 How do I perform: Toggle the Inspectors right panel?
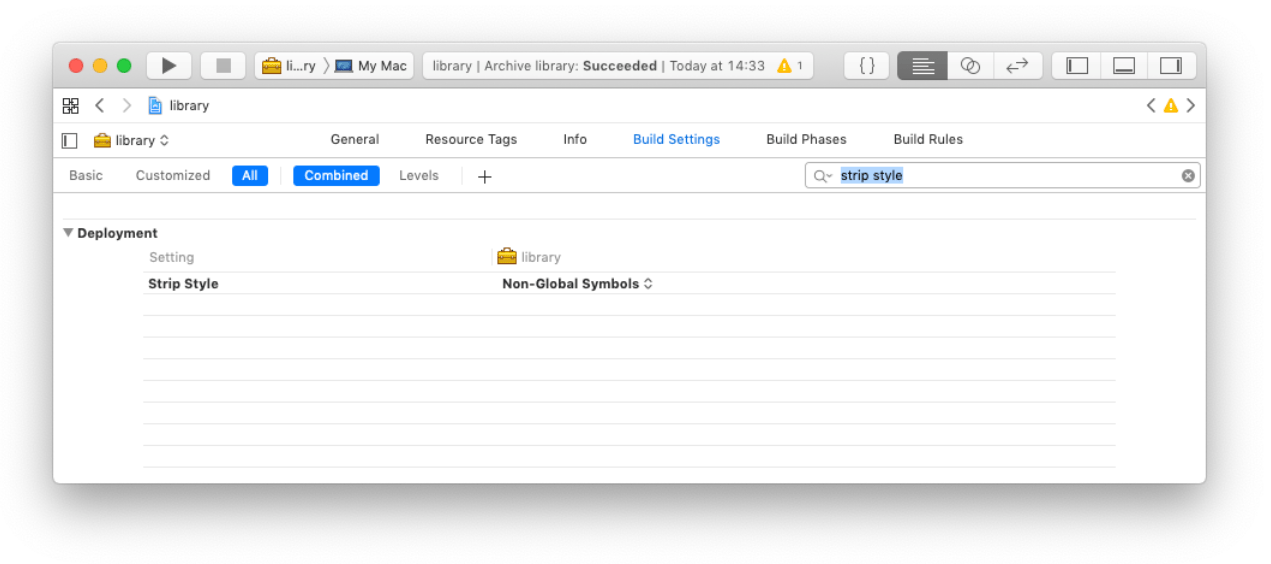pos(1171,66)
